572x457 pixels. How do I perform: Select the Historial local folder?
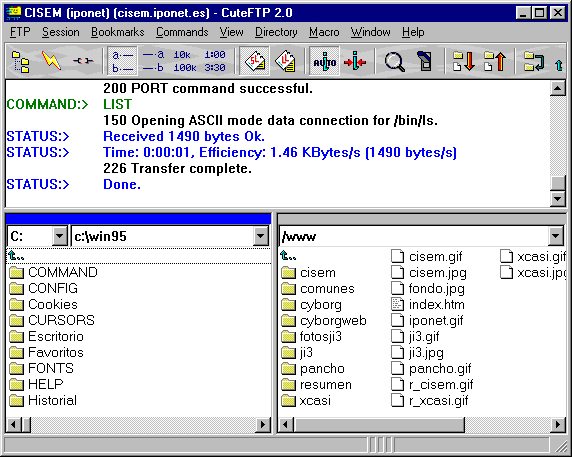43,400
